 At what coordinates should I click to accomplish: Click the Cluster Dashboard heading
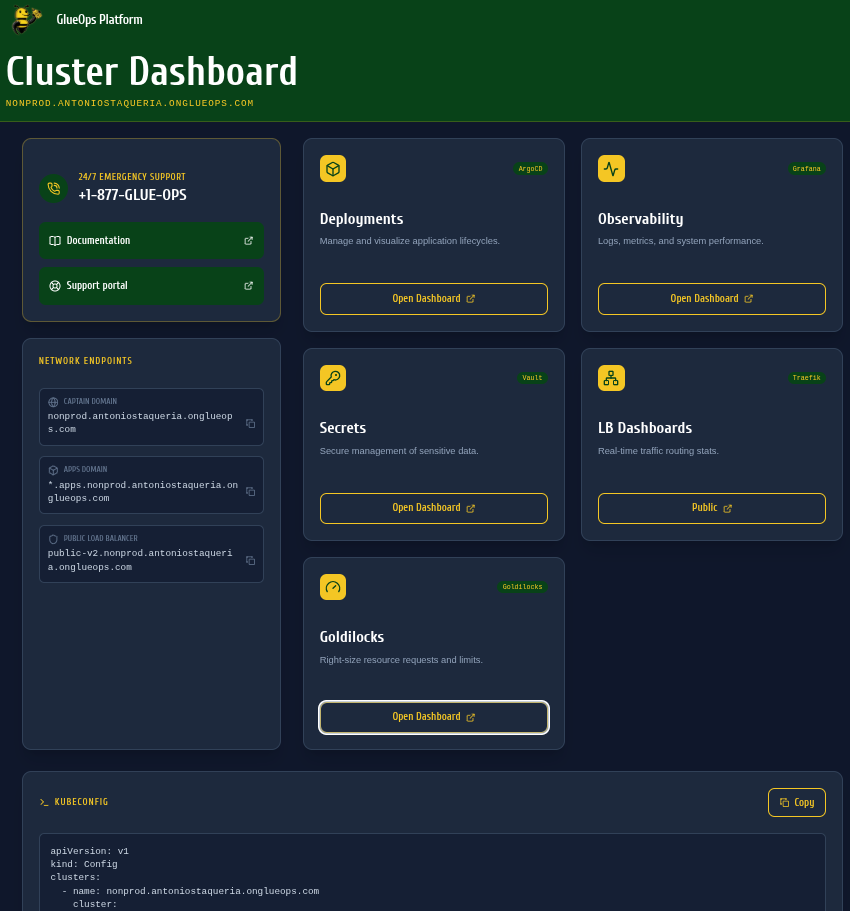click(x=152, y=71)
